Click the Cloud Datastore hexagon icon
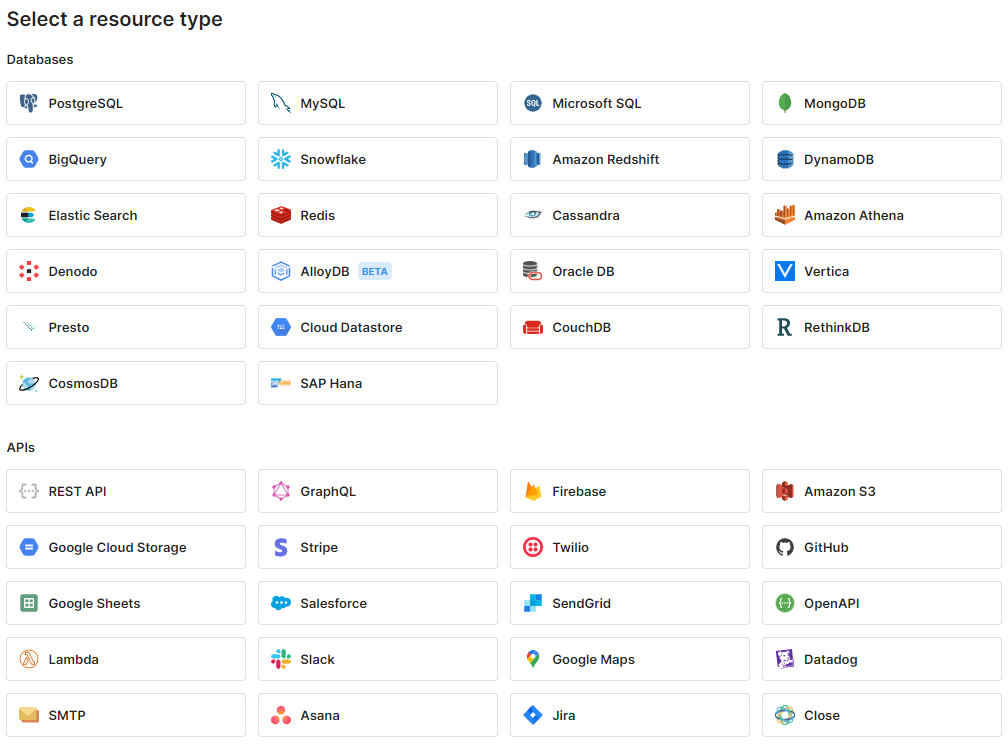 click(280, 327)
